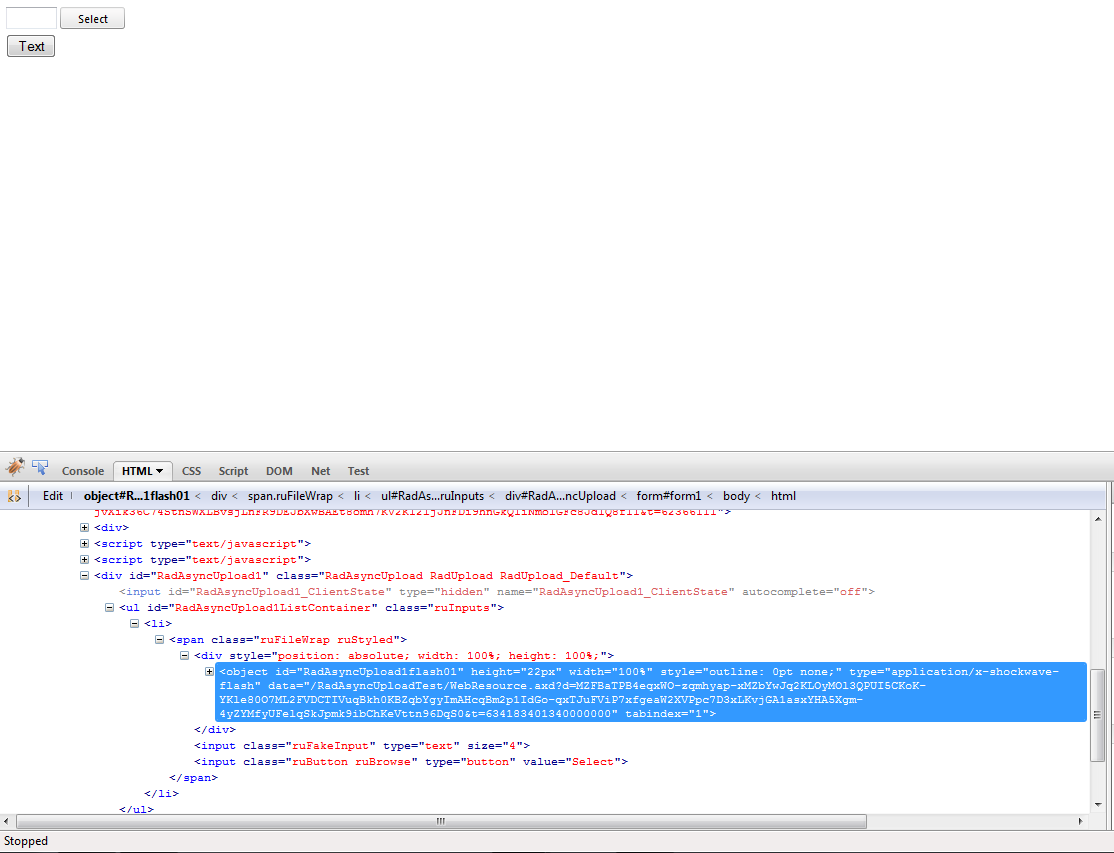Select the RadAsyncUpload1_ClientState hidden input line
This screenshot has height=853, width=1114.
(x=497, y=592)
